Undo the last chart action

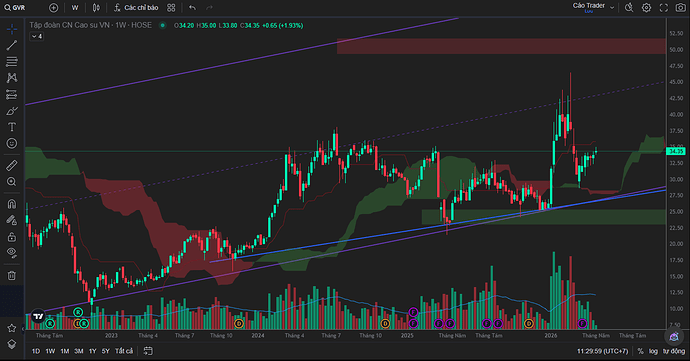pos(192,8)
